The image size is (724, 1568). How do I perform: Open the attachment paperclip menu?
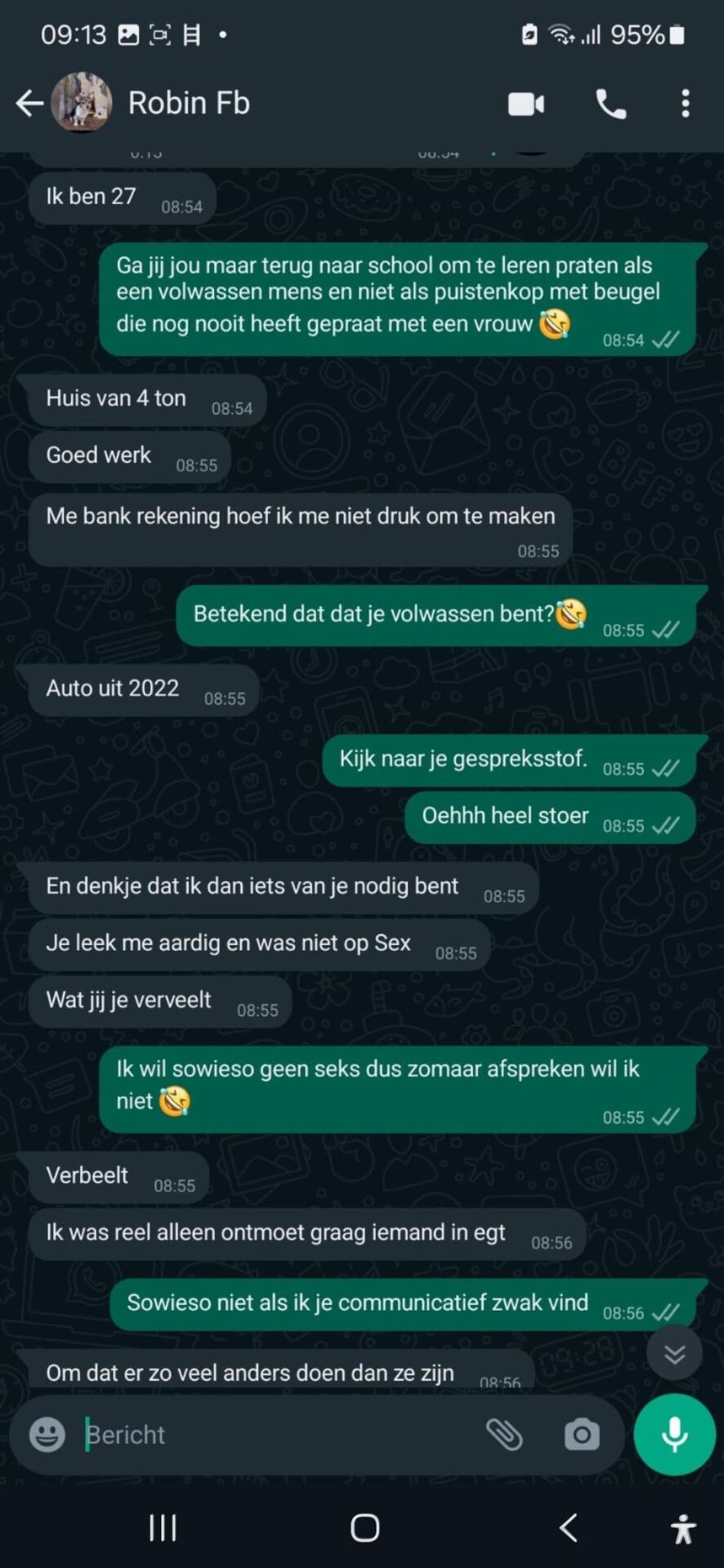[504, 1435]
